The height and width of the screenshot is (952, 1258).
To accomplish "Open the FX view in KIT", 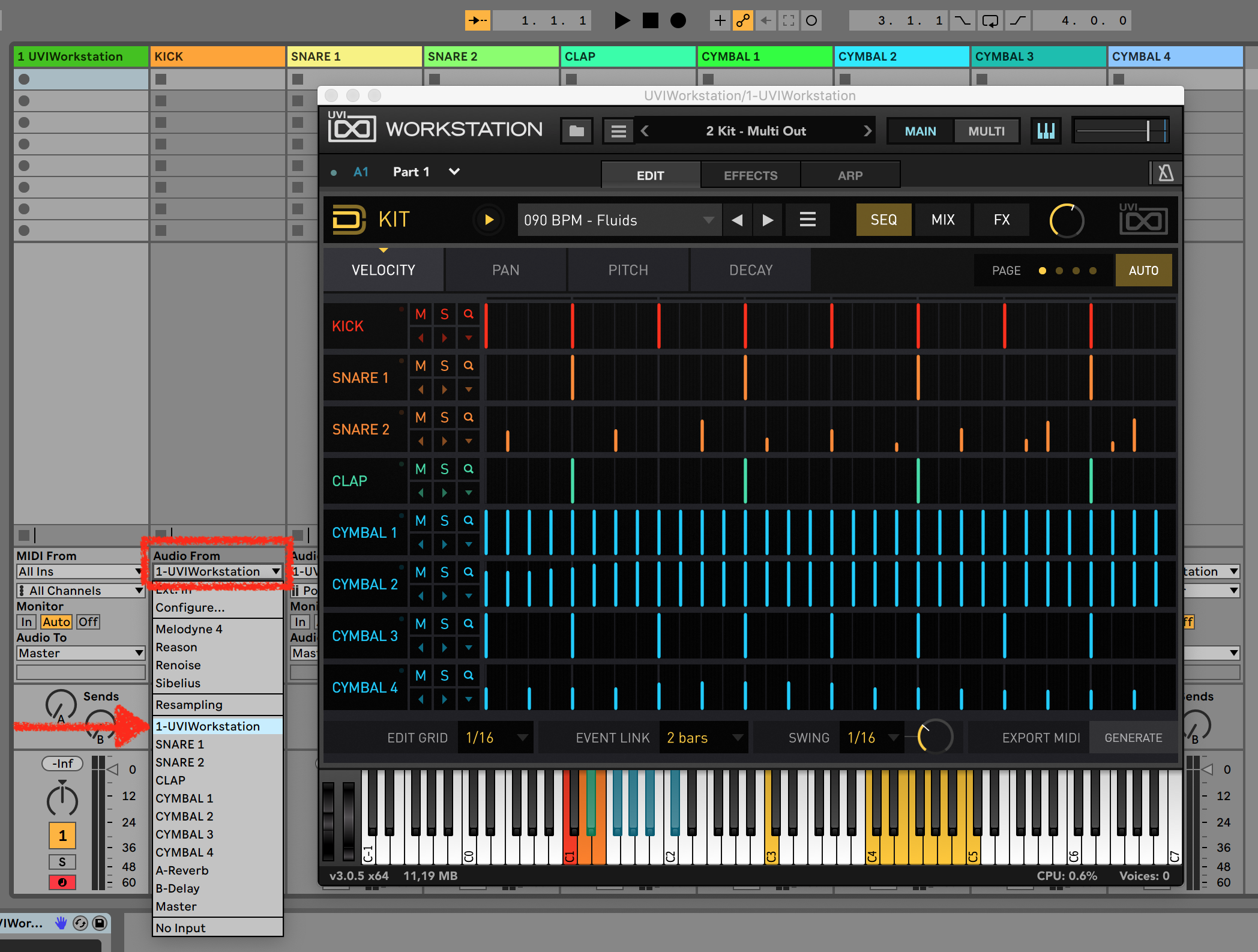I will 1002,220.
